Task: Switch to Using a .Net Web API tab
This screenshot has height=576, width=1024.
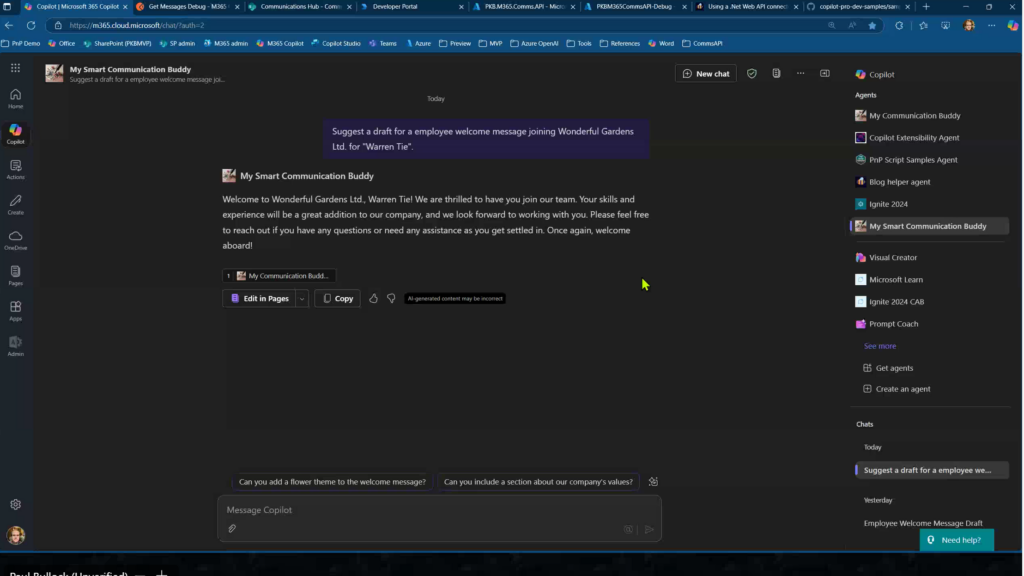Action: pyautogui.click(x=747, y=7)
